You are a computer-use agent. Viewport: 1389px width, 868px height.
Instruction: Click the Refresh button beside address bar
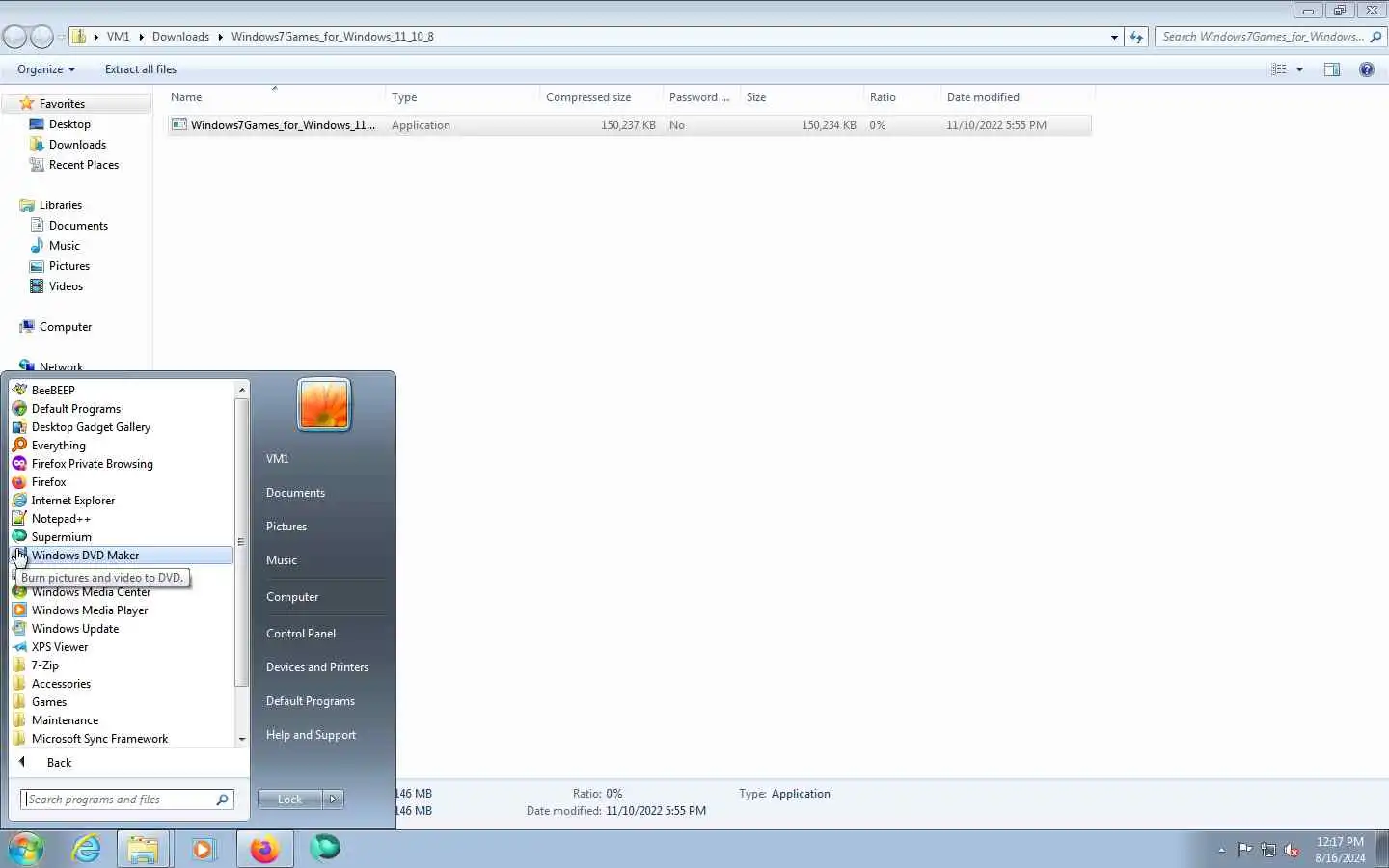click(1136, 37)
